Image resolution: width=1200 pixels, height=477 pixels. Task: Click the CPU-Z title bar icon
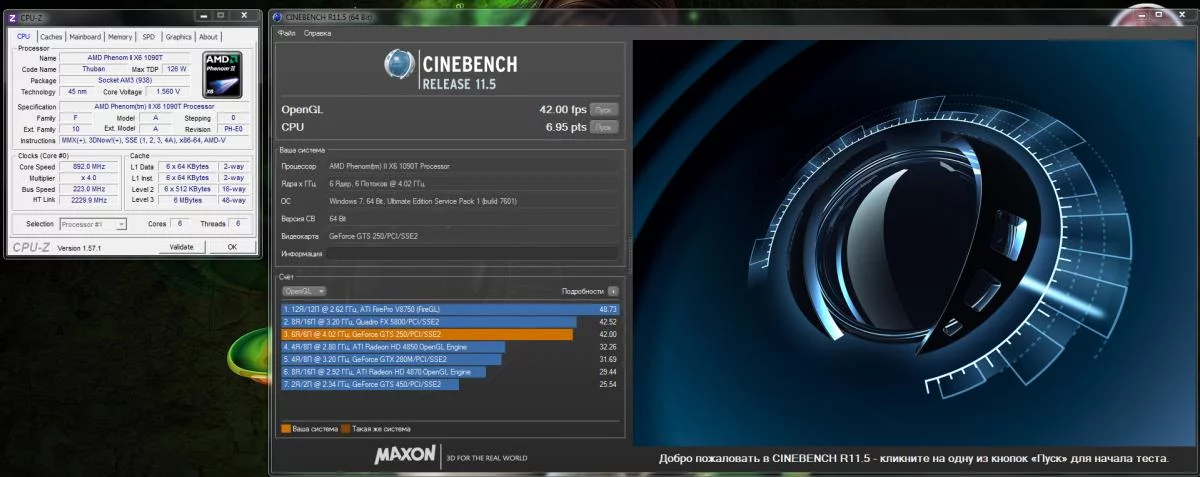[12, 17]
